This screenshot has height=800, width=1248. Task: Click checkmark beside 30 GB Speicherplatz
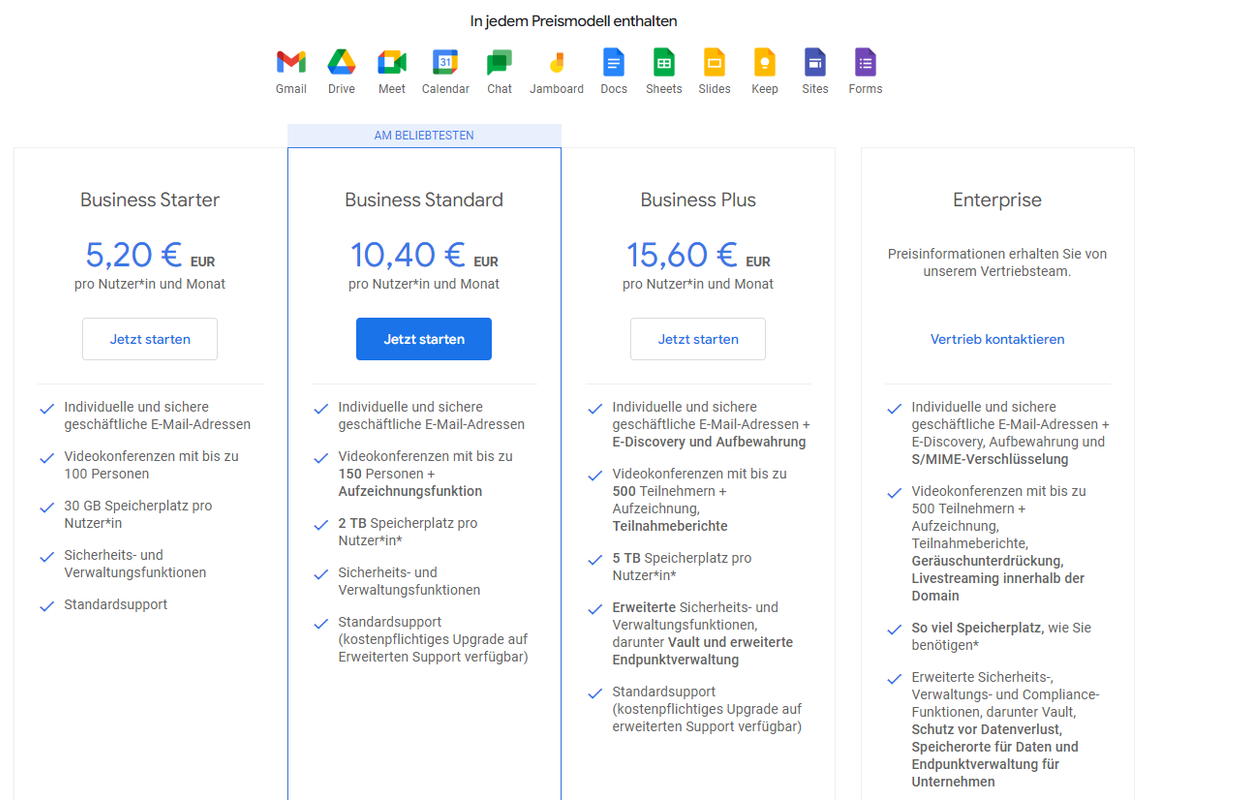tap(46, 507)
